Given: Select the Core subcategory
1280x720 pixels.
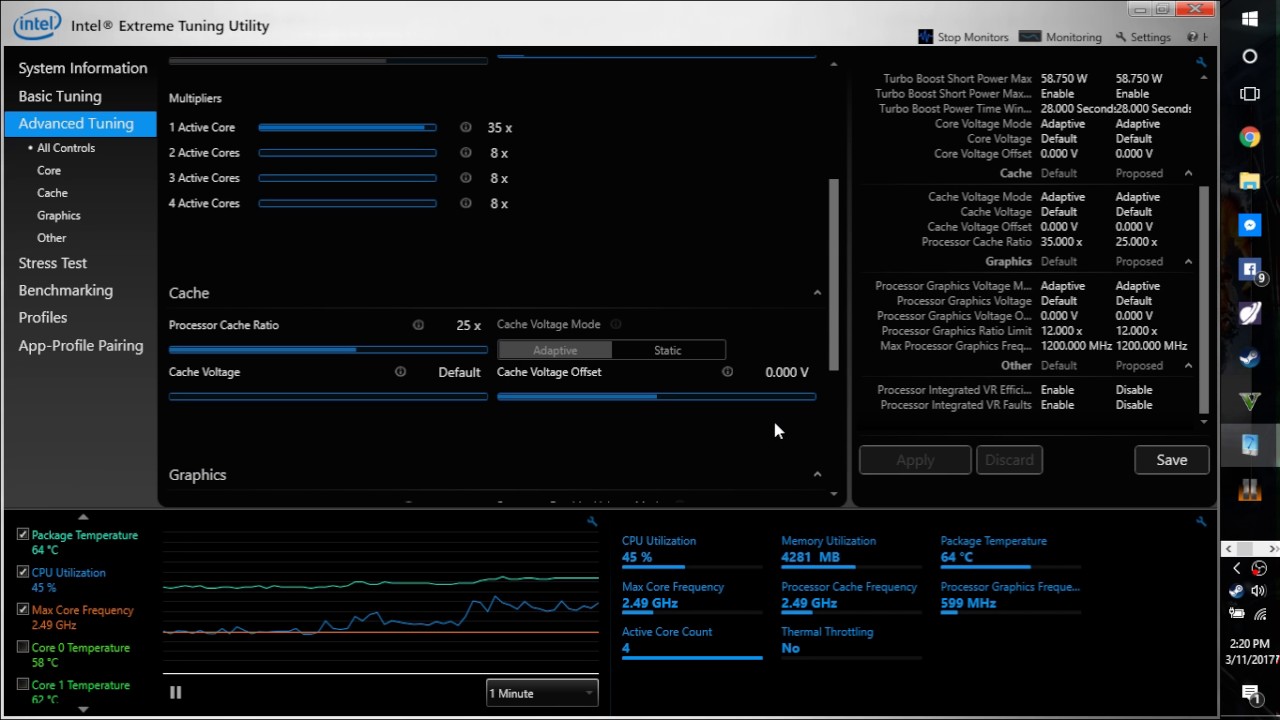Looking at the screenshot, I should [49, 170].
